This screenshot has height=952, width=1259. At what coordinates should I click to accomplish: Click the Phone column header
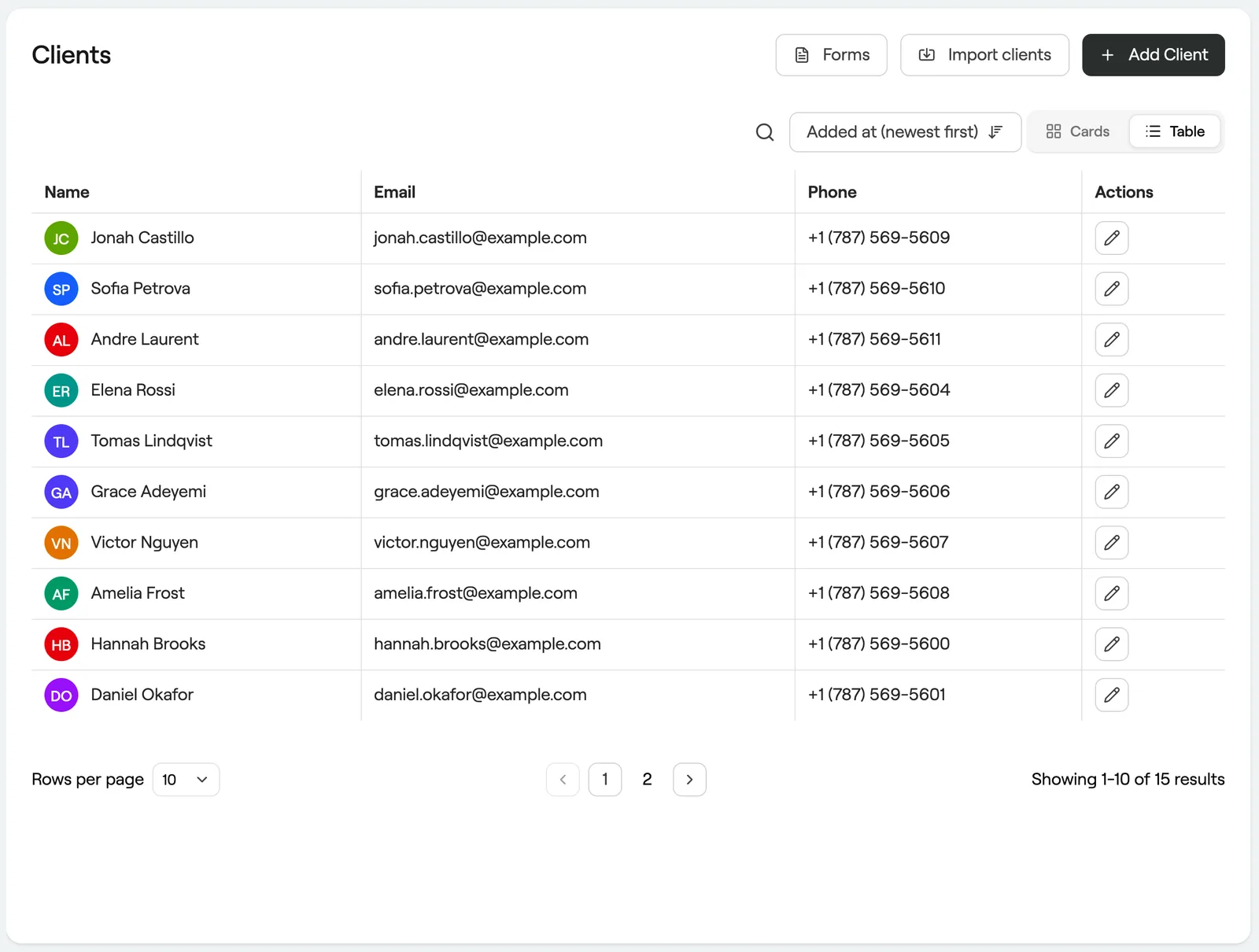click(832, 192)
